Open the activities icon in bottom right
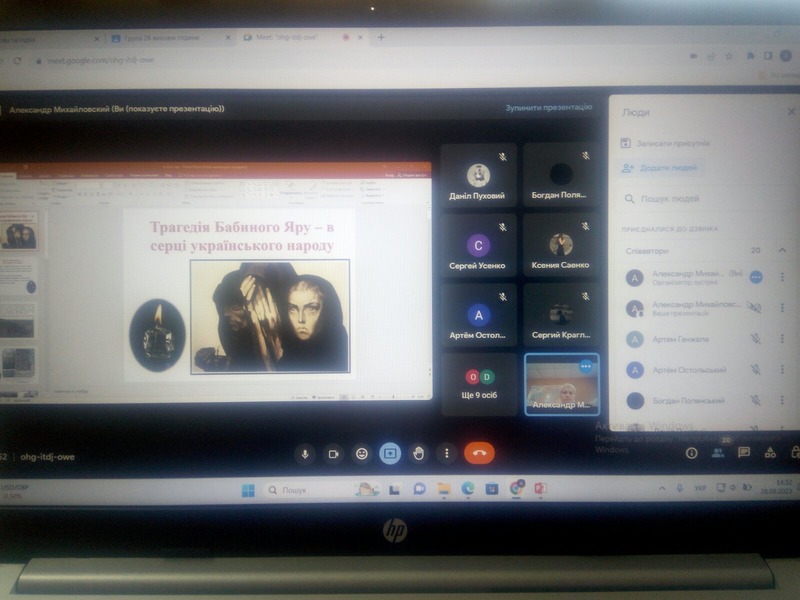 point(770,452)
